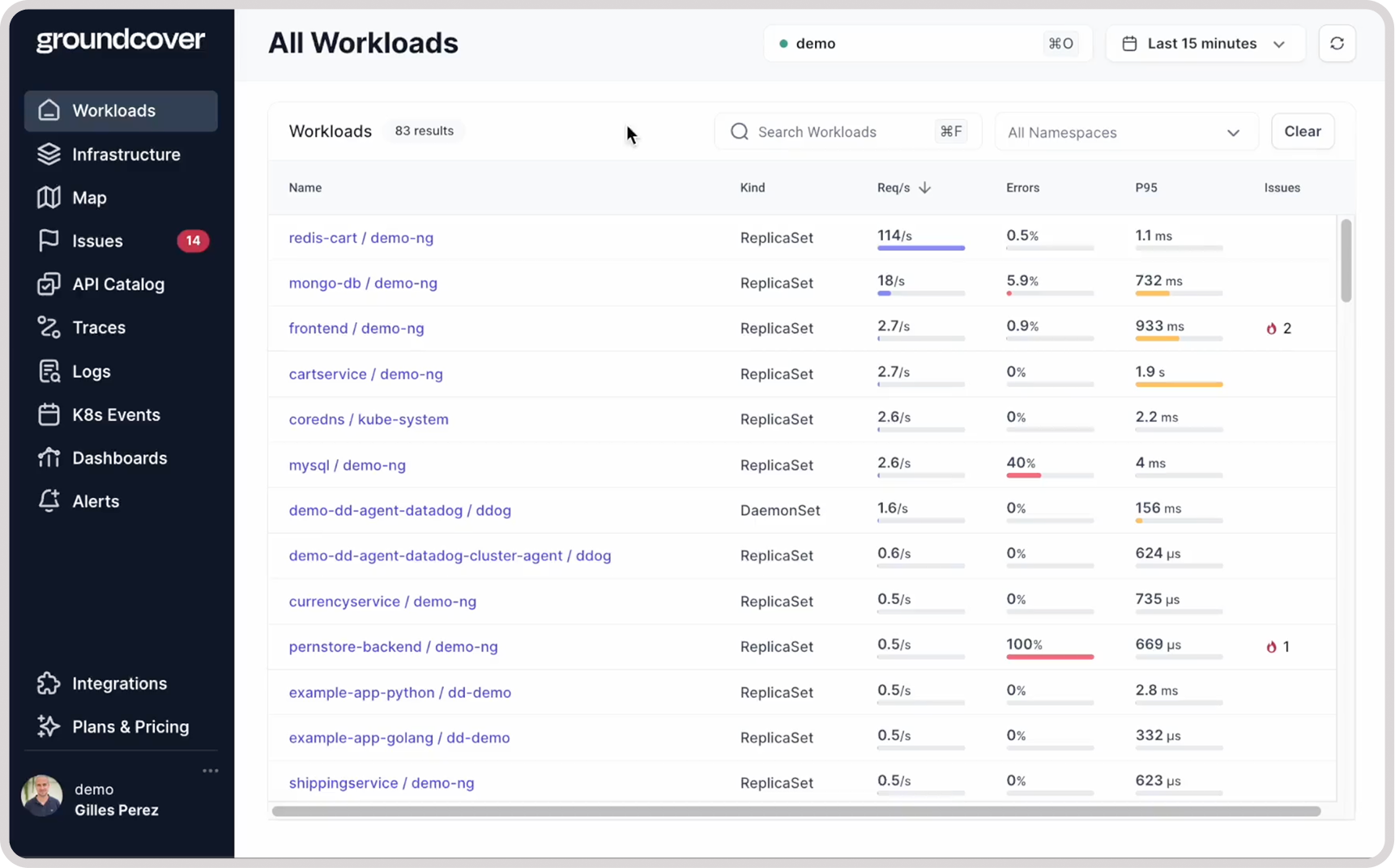Viewport: 1395px width, 868px height.
Task: Open K8s Events calendar icon
Action: click(x=49, y=415)
